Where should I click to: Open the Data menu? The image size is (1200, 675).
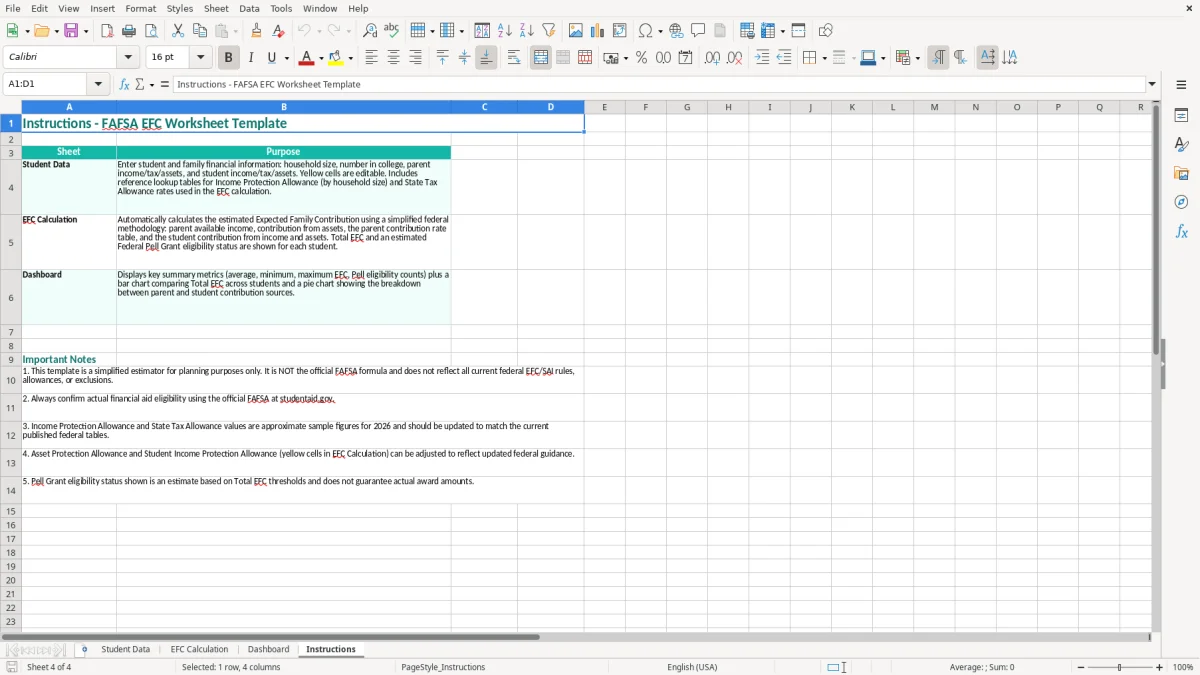pos(249,8)
